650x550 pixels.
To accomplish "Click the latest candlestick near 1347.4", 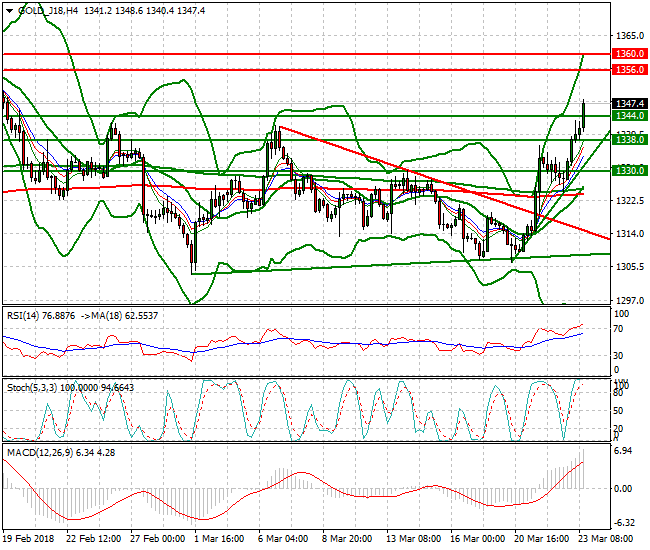I will [584, 115].
